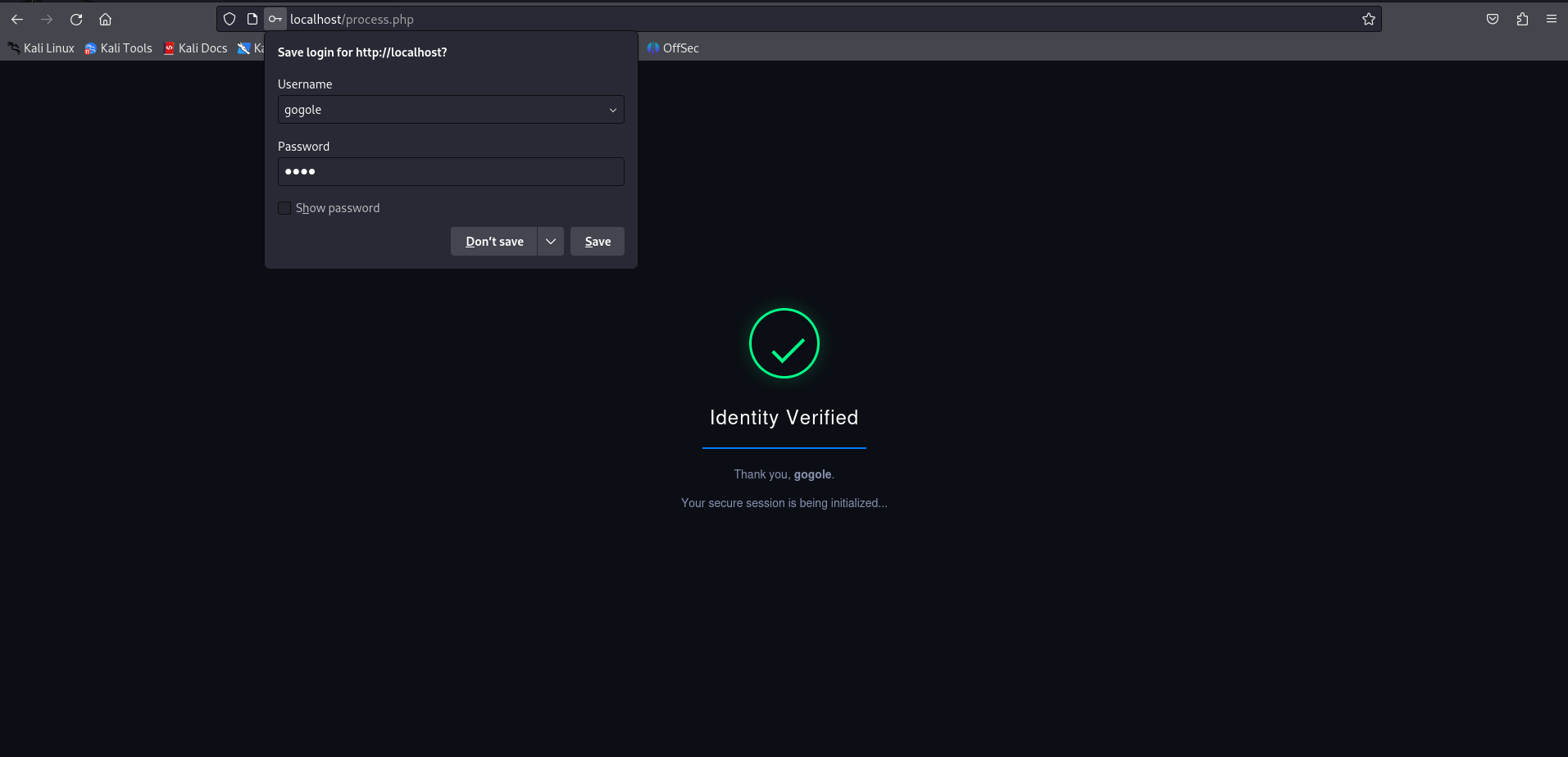Open the Firefox hamburger menu
Viewport: 1568px width, 757px height.
[x=1552, y=19]
